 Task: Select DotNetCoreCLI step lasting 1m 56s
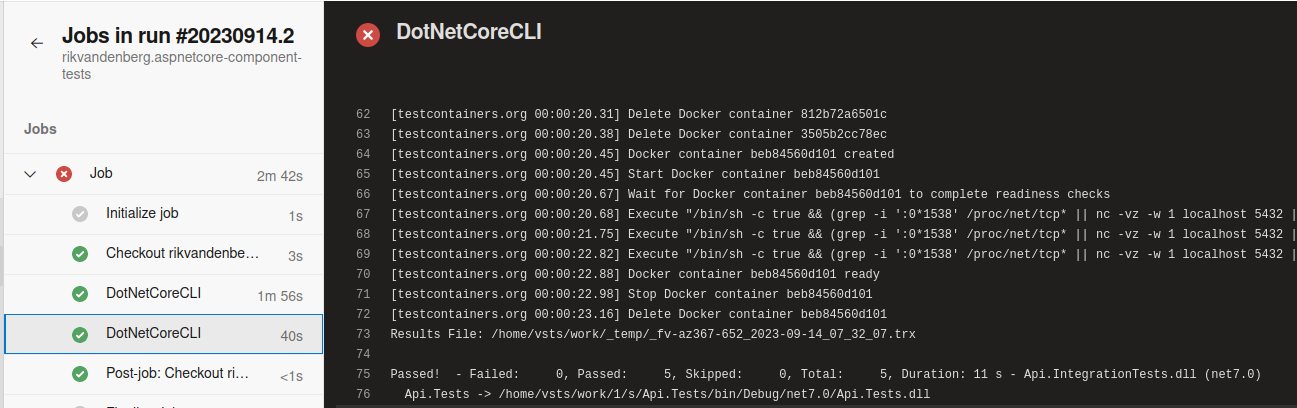pyautogui.click(x=163, y=294)
